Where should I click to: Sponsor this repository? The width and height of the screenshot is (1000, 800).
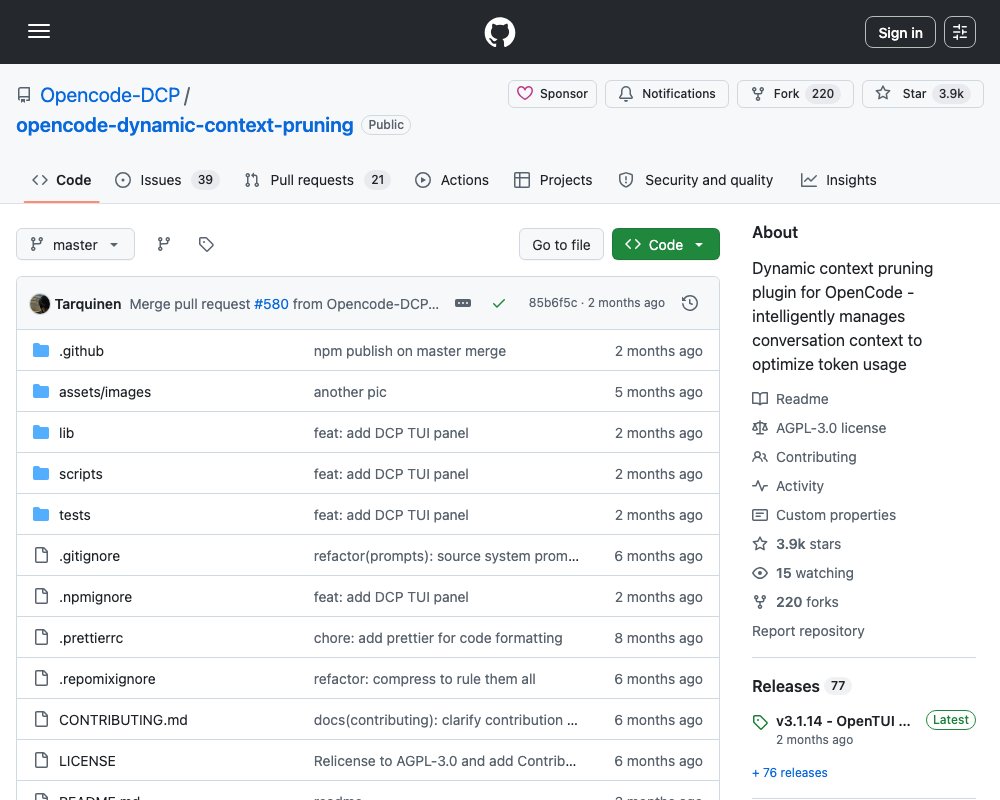pos(552,94)
